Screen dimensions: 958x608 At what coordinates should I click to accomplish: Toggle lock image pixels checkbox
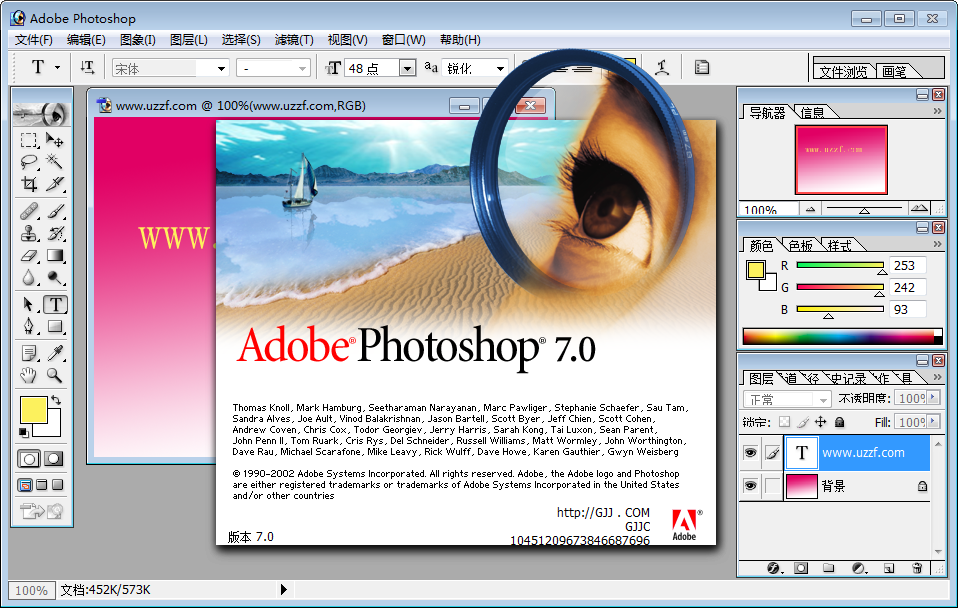click(803, 422)
